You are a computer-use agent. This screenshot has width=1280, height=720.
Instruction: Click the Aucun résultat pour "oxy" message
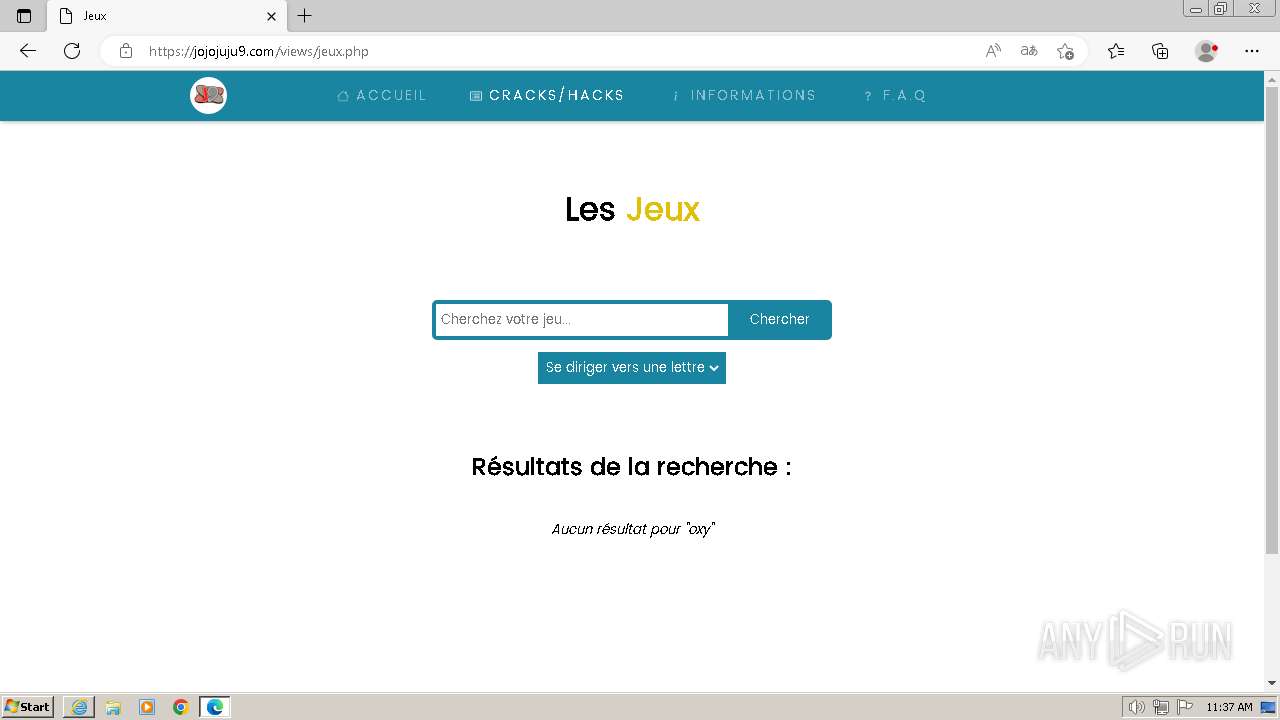point(633,529)
